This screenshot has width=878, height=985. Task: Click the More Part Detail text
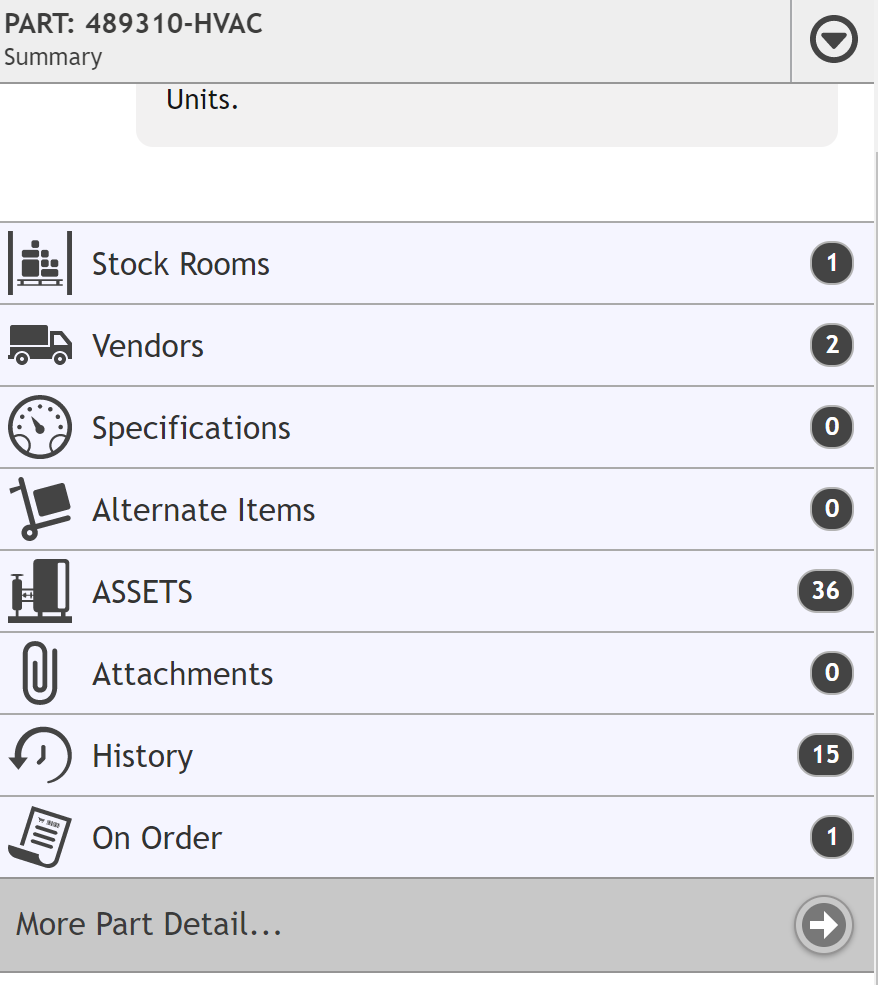click(149, 924)
